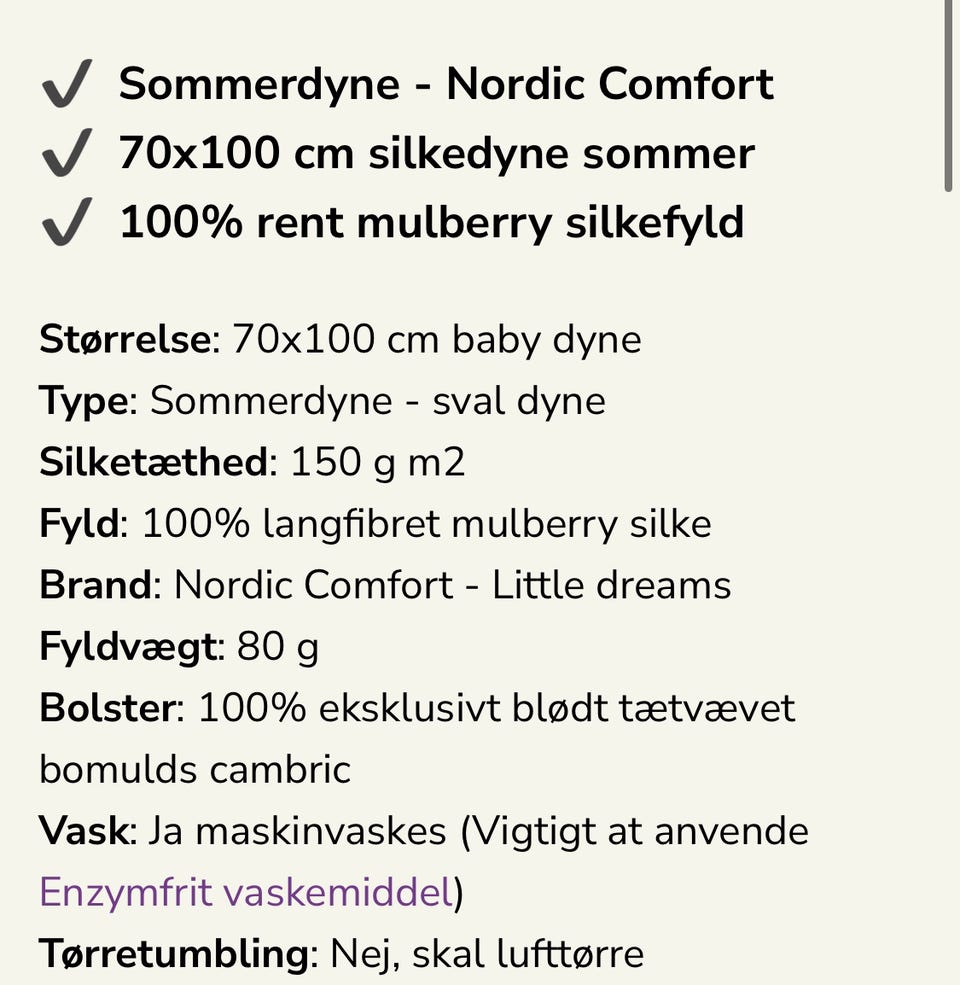Click the bold Silketæthed label
The height and width of the screenshot is (985, 960).
154,463
